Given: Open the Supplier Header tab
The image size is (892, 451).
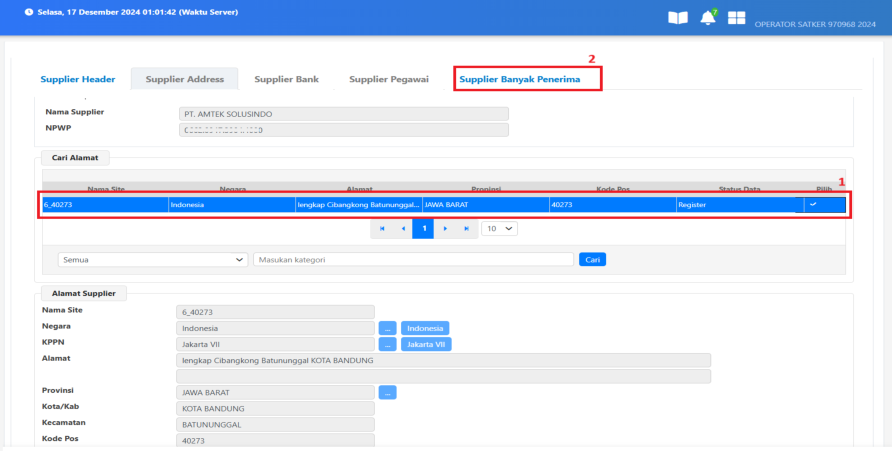Looking at the screenshot, I should [78, 79].
